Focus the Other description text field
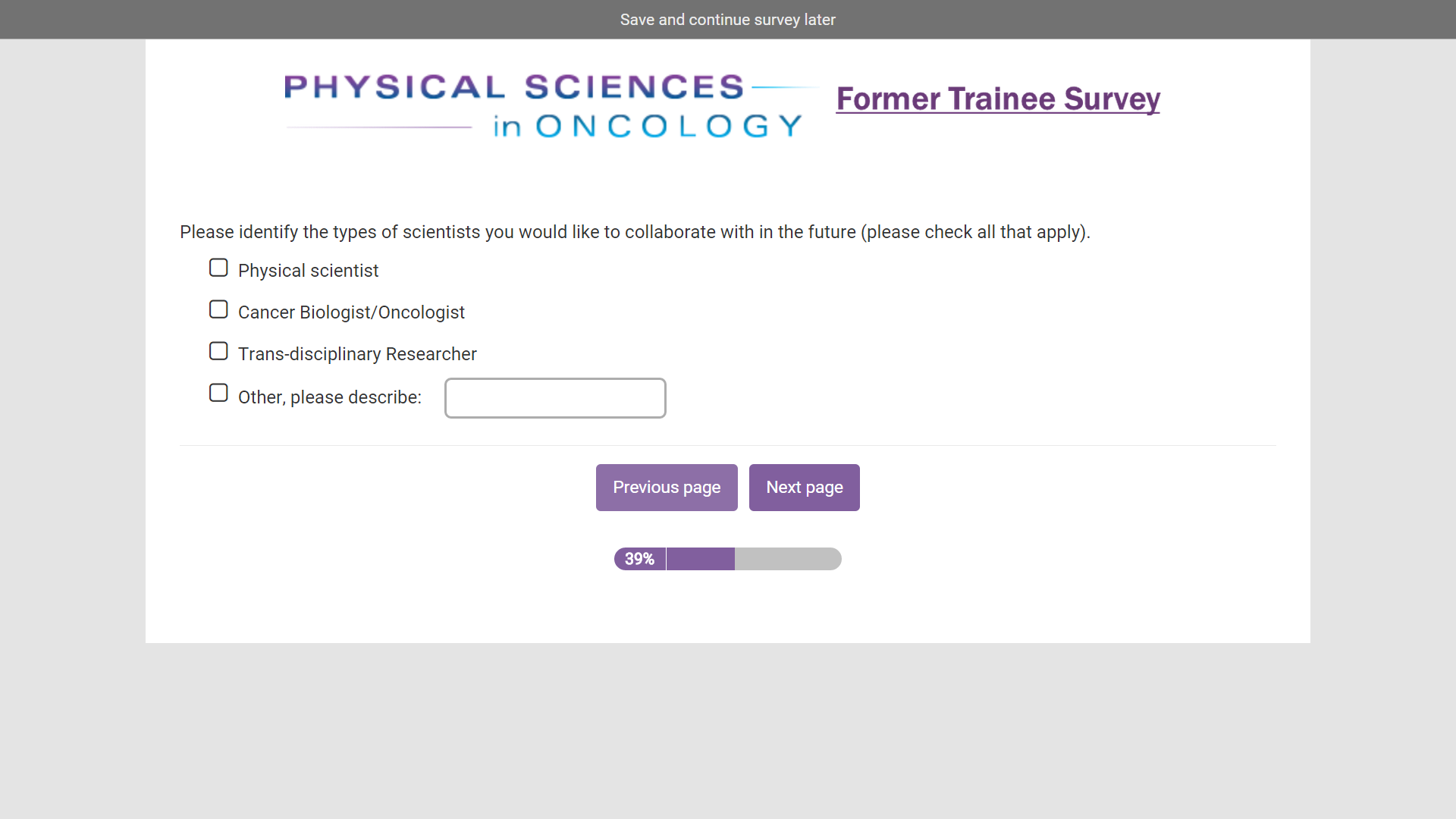 (555, 398)
